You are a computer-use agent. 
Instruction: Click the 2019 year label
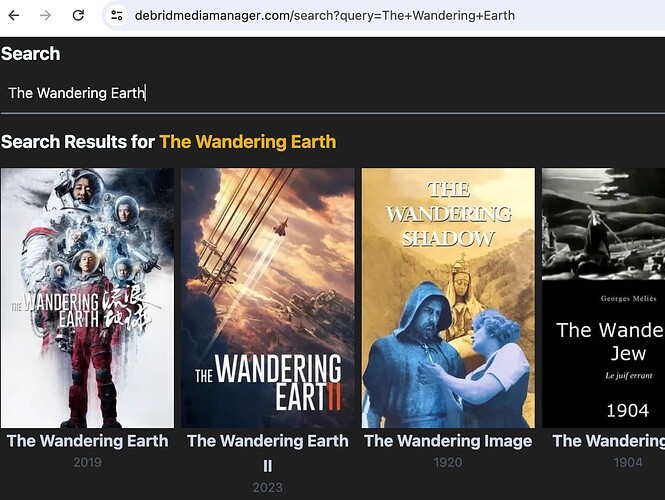point(87,463)
